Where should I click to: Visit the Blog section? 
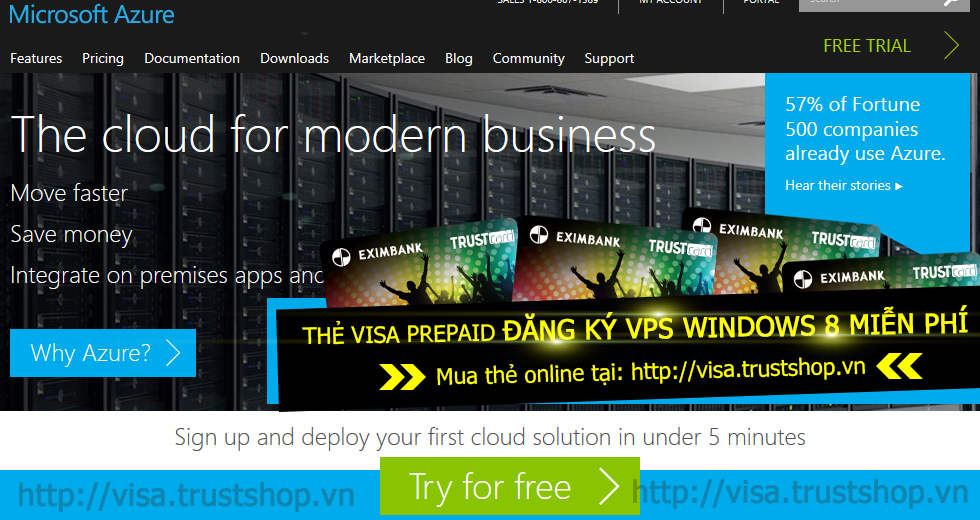(x=459, y=58)
